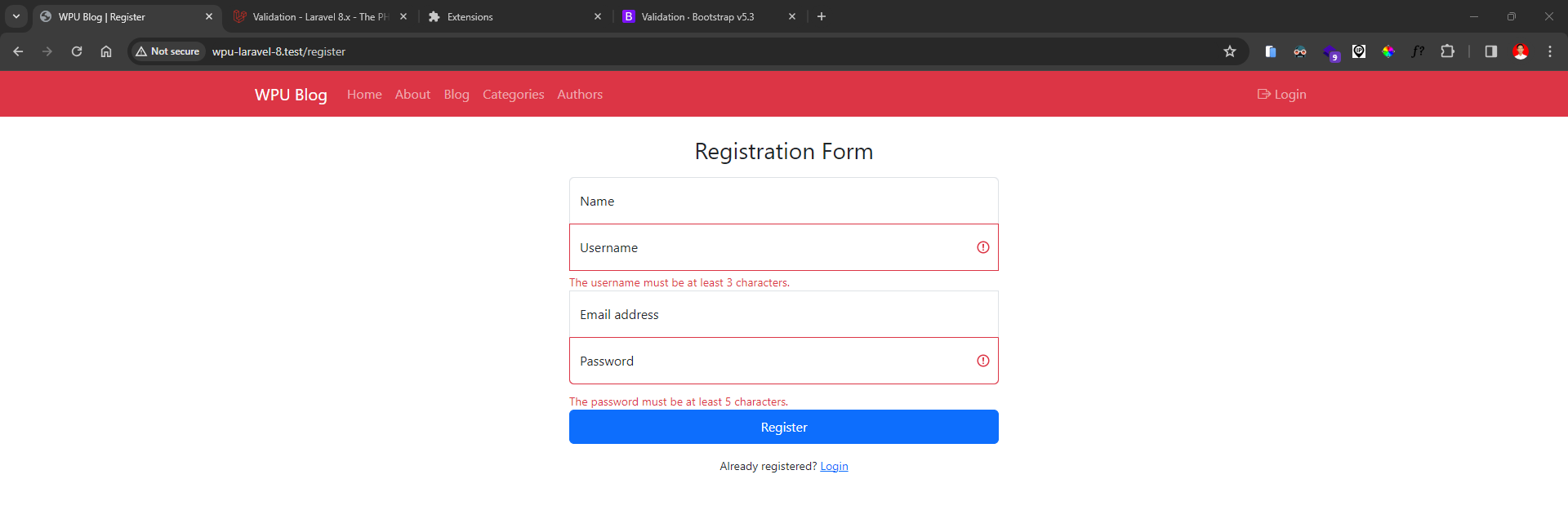Image resolution: width=1568 pixels, height=510 pixels.
Task: Open the Chrome profile avatar
Action: [x=1521, y=51]
